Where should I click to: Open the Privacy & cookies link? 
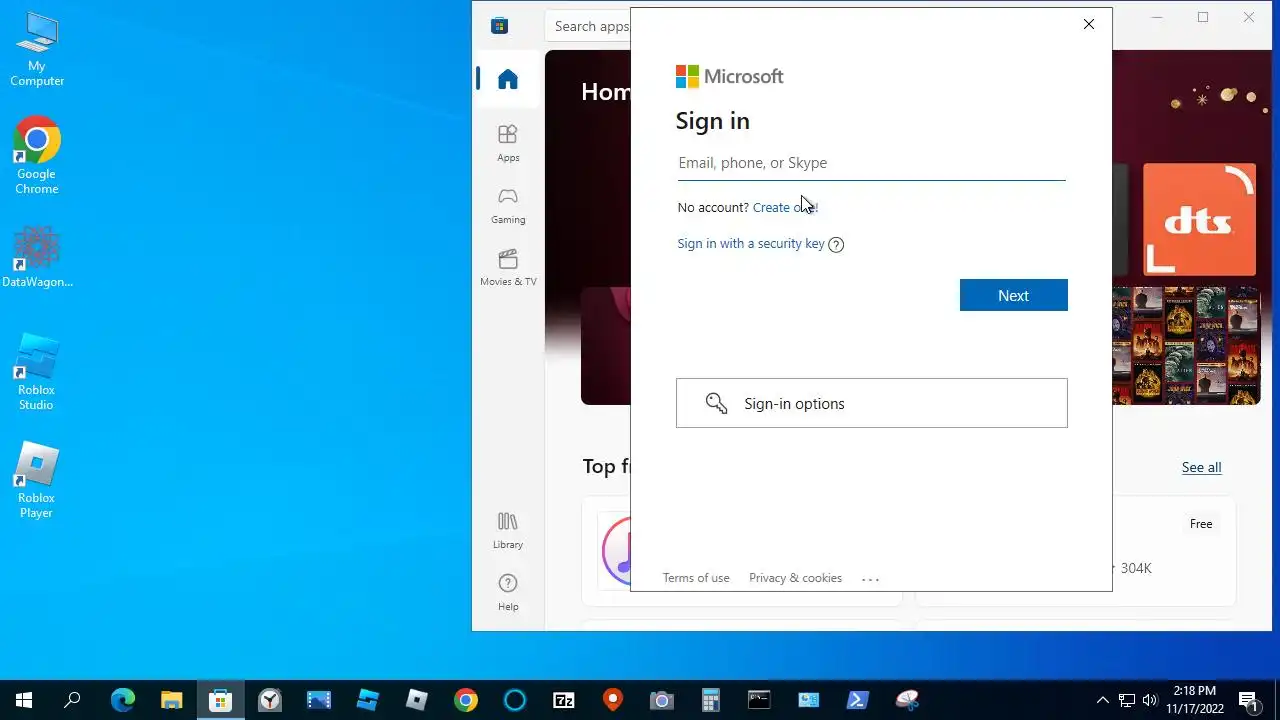[x=795, y=578]
